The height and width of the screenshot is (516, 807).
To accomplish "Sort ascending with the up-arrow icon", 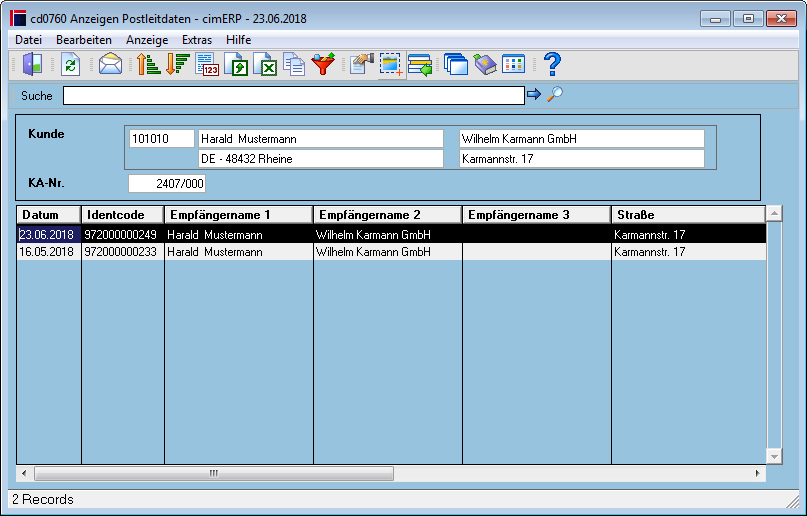I will click(148, 64).
